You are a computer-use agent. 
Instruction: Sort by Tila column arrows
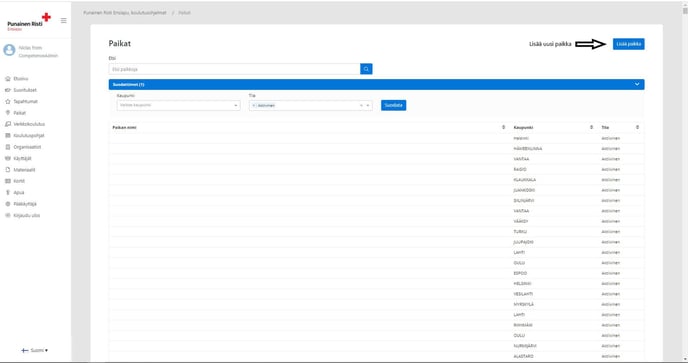[638, 127]
